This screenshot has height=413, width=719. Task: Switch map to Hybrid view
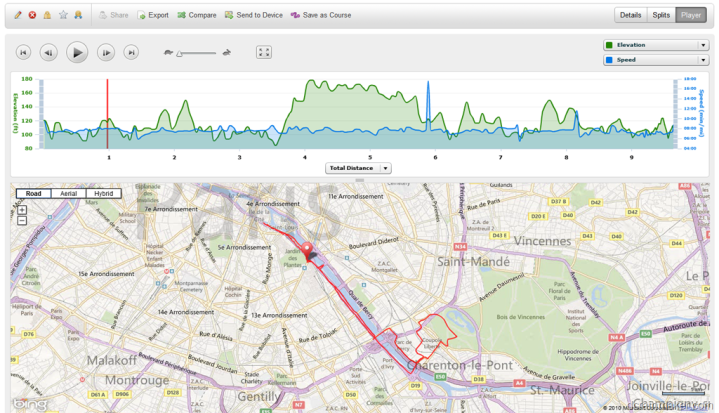(103, 193)
